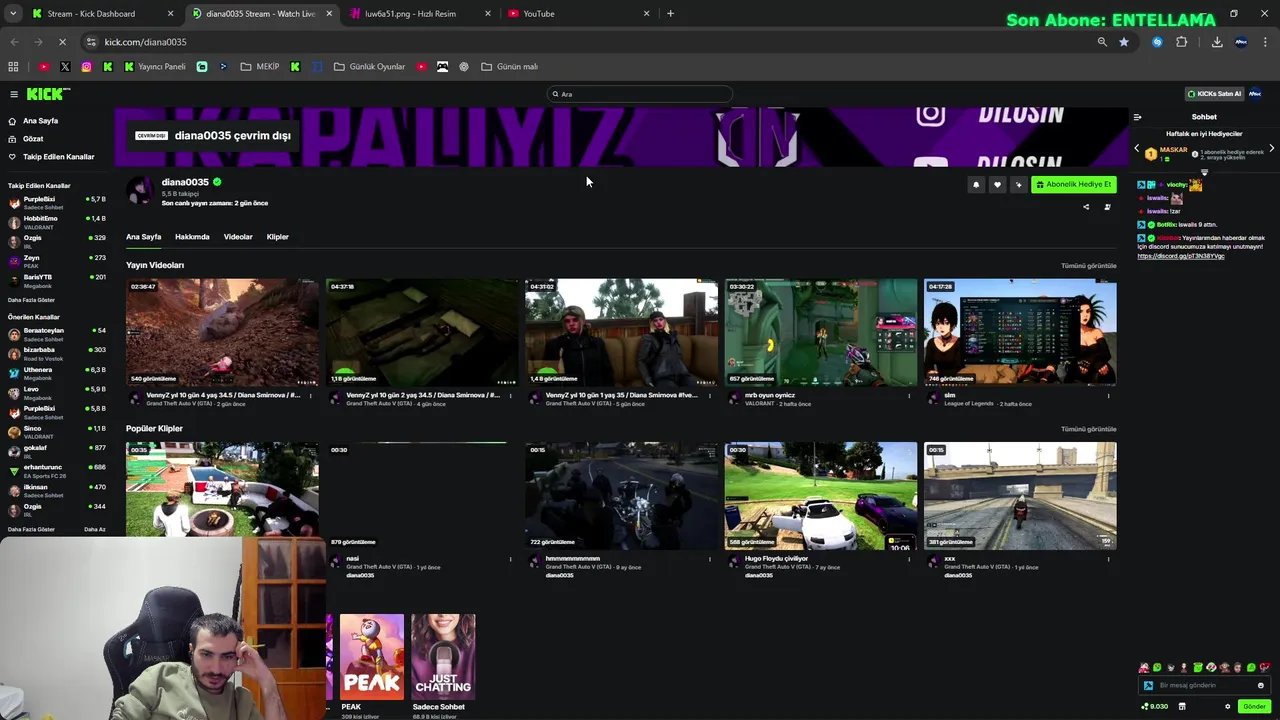Close the luw6a51.png Hızlı Resim tab
The image size is (1280, 720).
[488, 14]
